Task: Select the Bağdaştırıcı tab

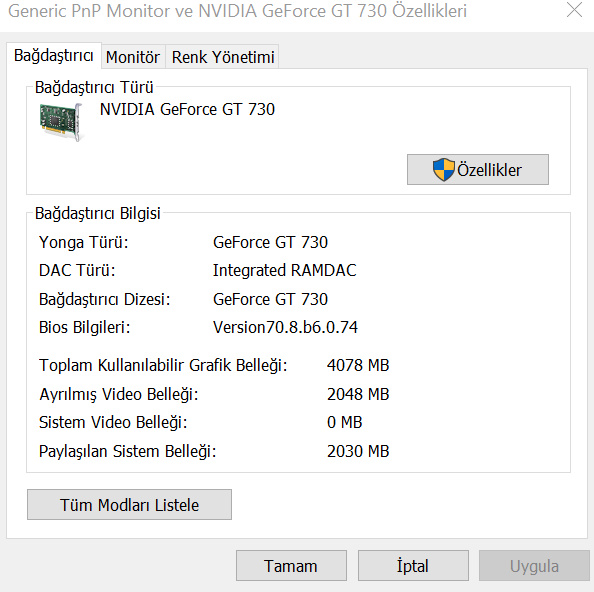Action: pyautogui.click(x=54, y=56)
